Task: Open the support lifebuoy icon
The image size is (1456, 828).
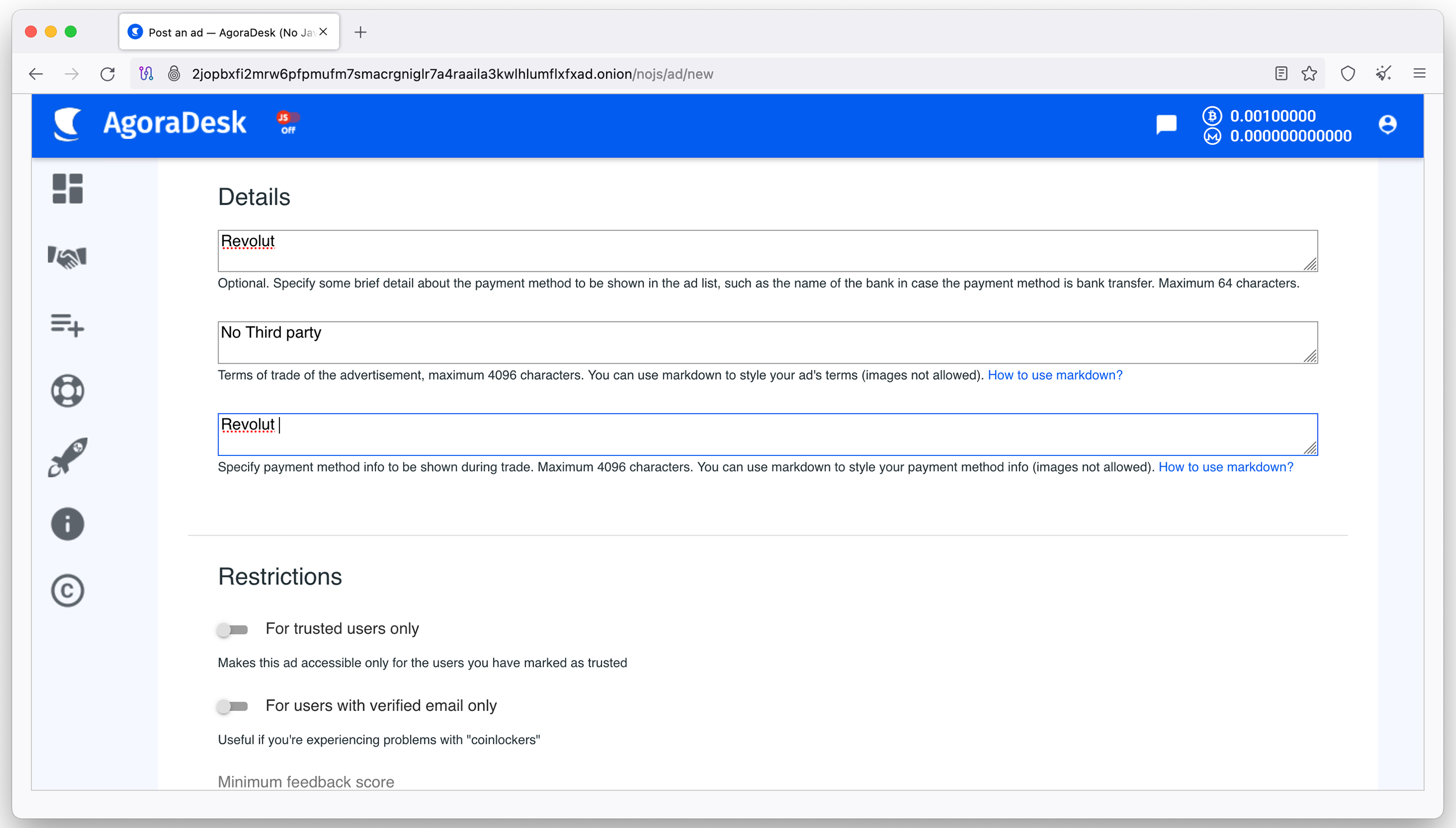Action: (x=68, y=391)
